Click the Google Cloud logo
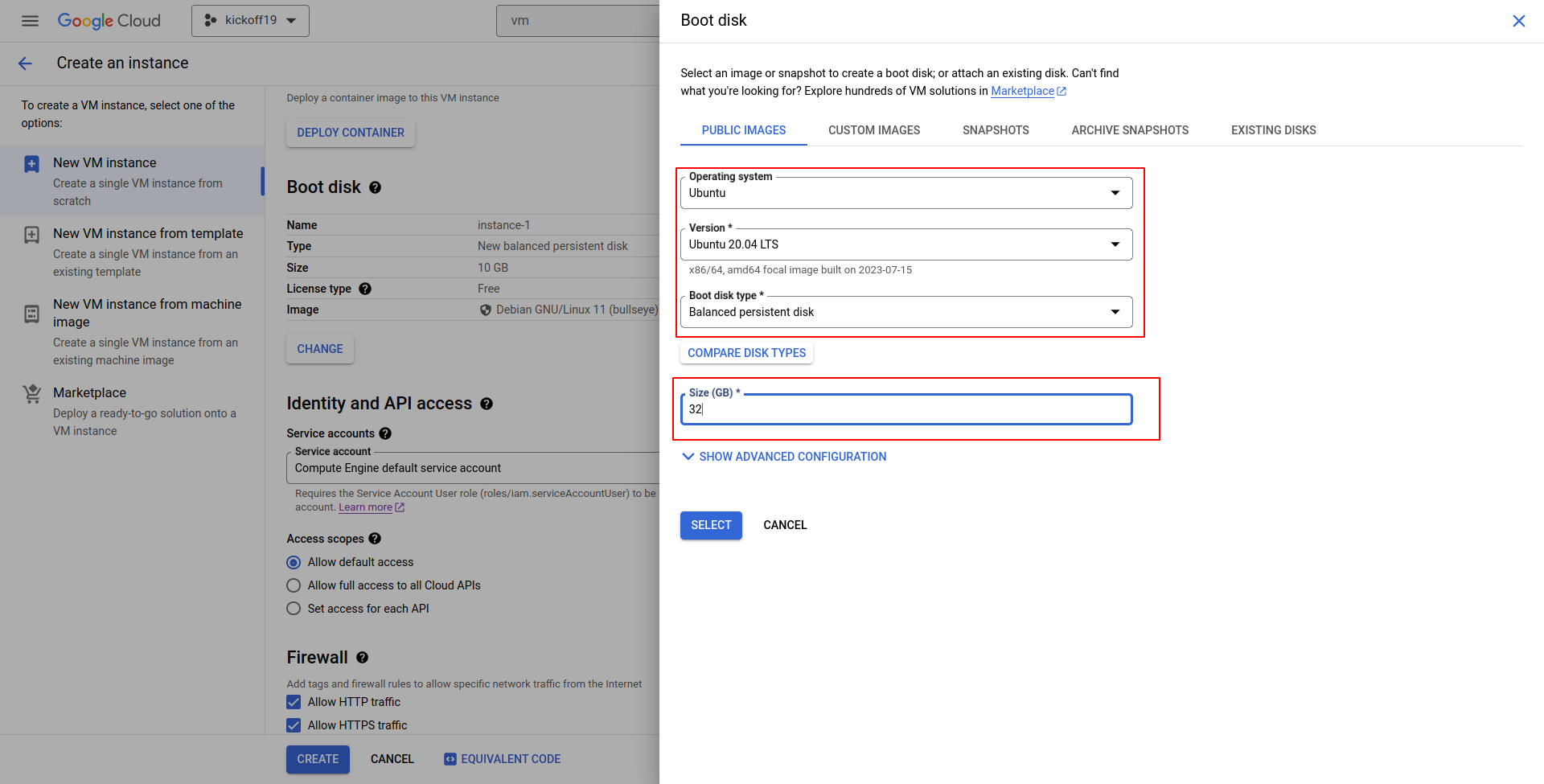Viewport: 1544px width, 784px height. (109, 21)
